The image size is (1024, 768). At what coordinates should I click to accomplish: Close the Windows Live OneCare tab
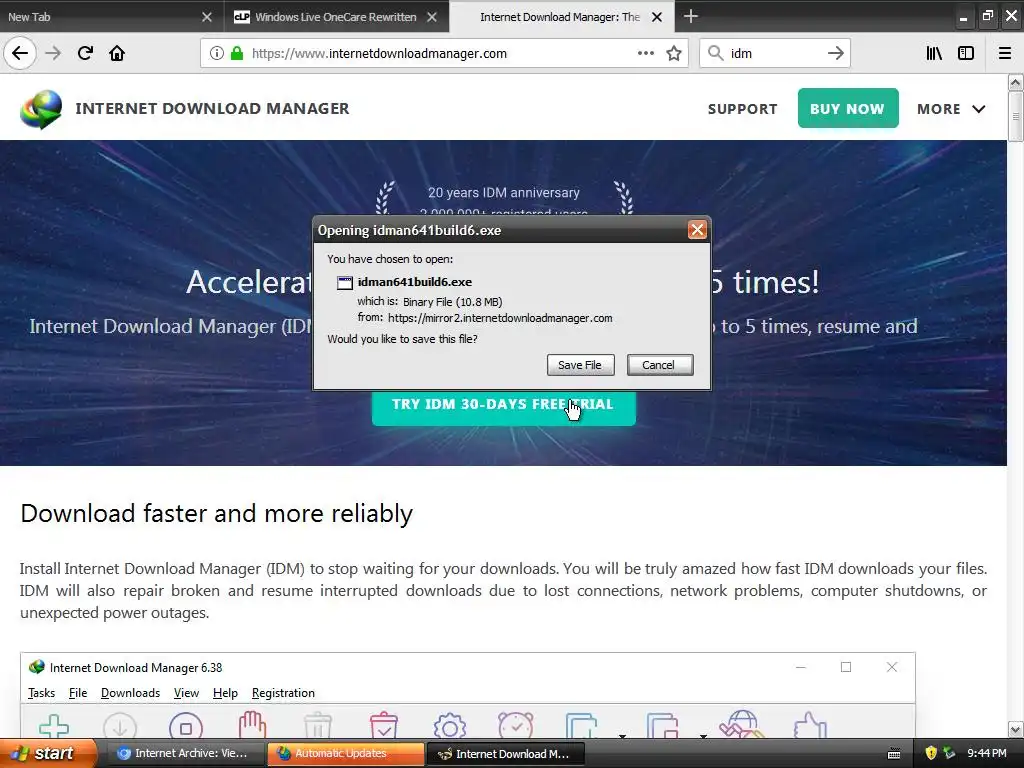click(432, 17)
